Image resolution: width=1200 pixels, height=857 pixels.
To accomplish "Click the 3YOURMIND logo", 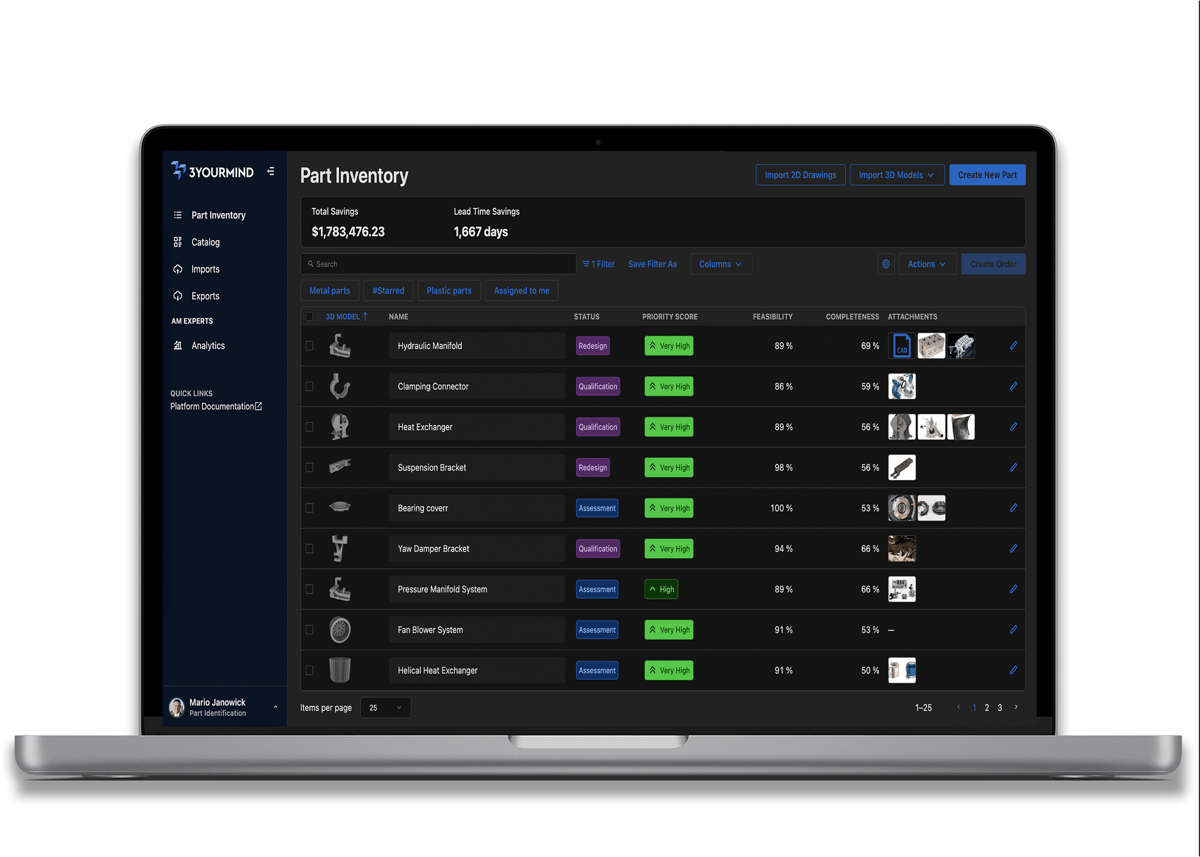I will 213,171.
